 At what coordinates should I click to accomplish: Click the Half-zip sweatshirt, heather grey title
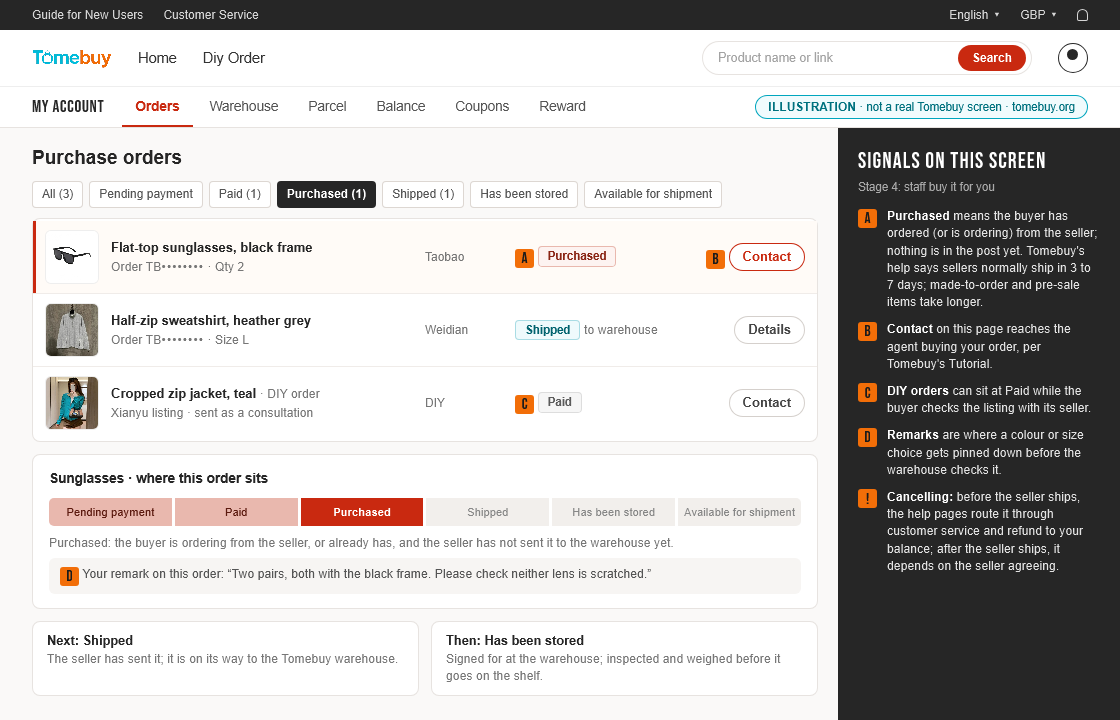coord(211,321)
